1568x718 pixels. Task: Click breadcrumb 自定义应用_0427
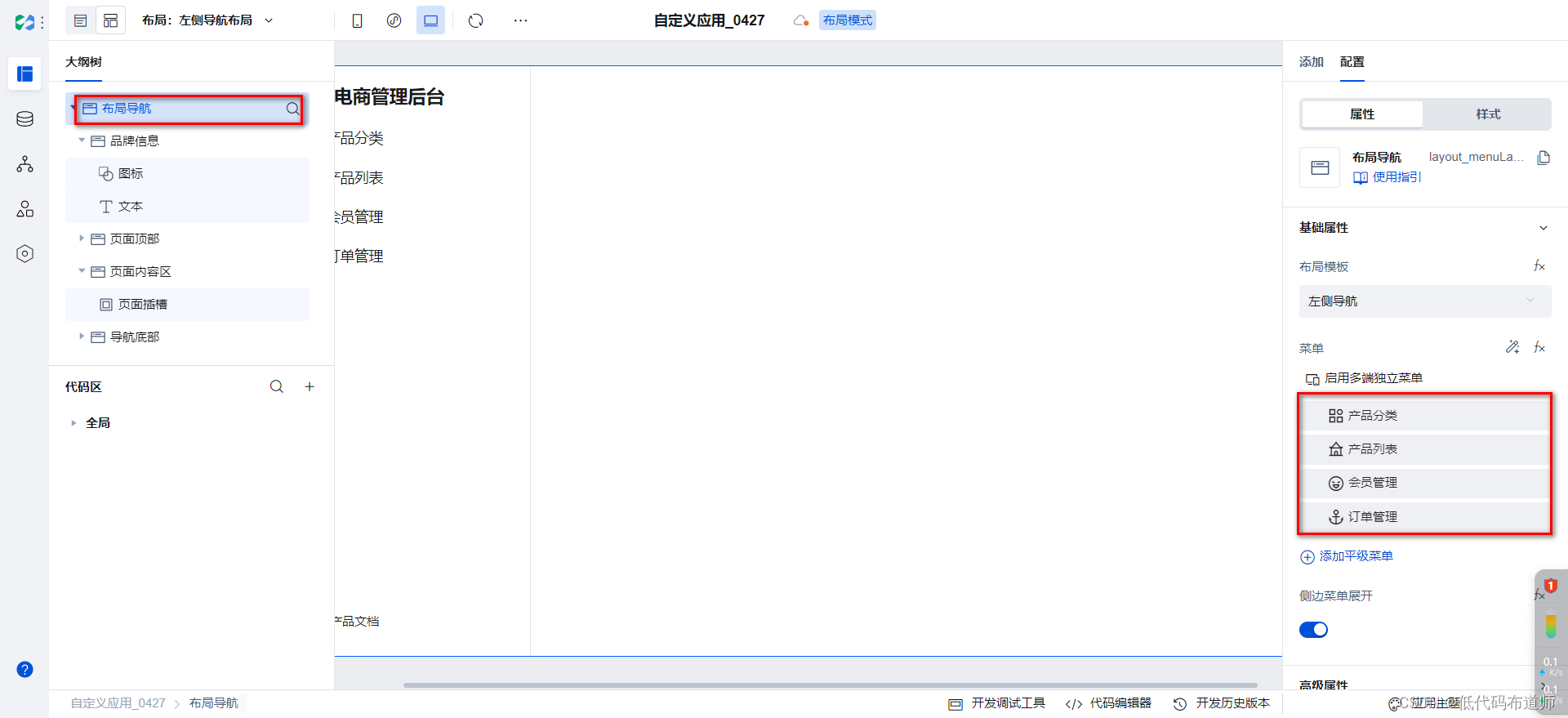coord(118,703)
